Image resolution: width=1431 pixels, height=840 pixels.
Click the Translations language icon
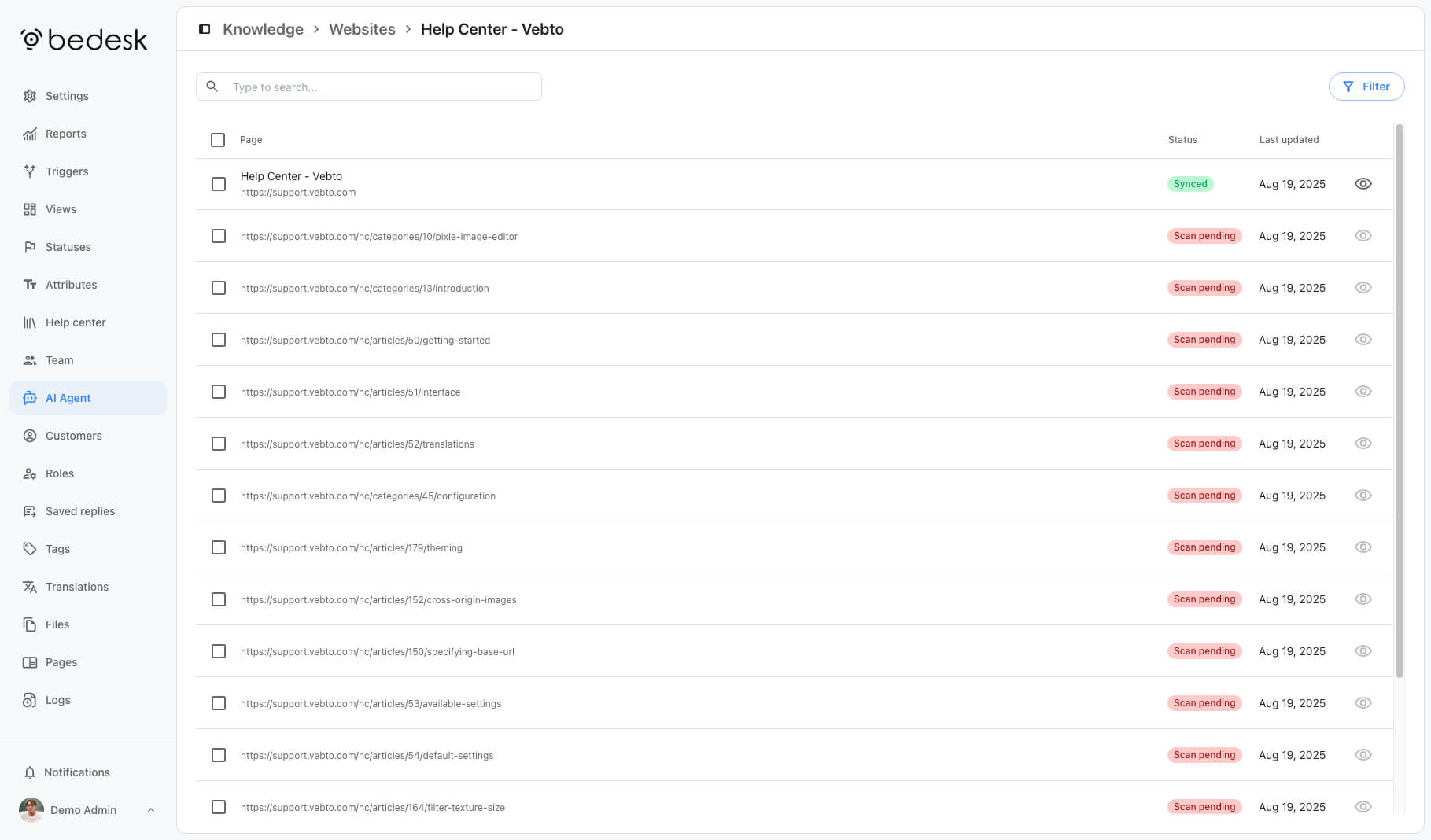30,587
